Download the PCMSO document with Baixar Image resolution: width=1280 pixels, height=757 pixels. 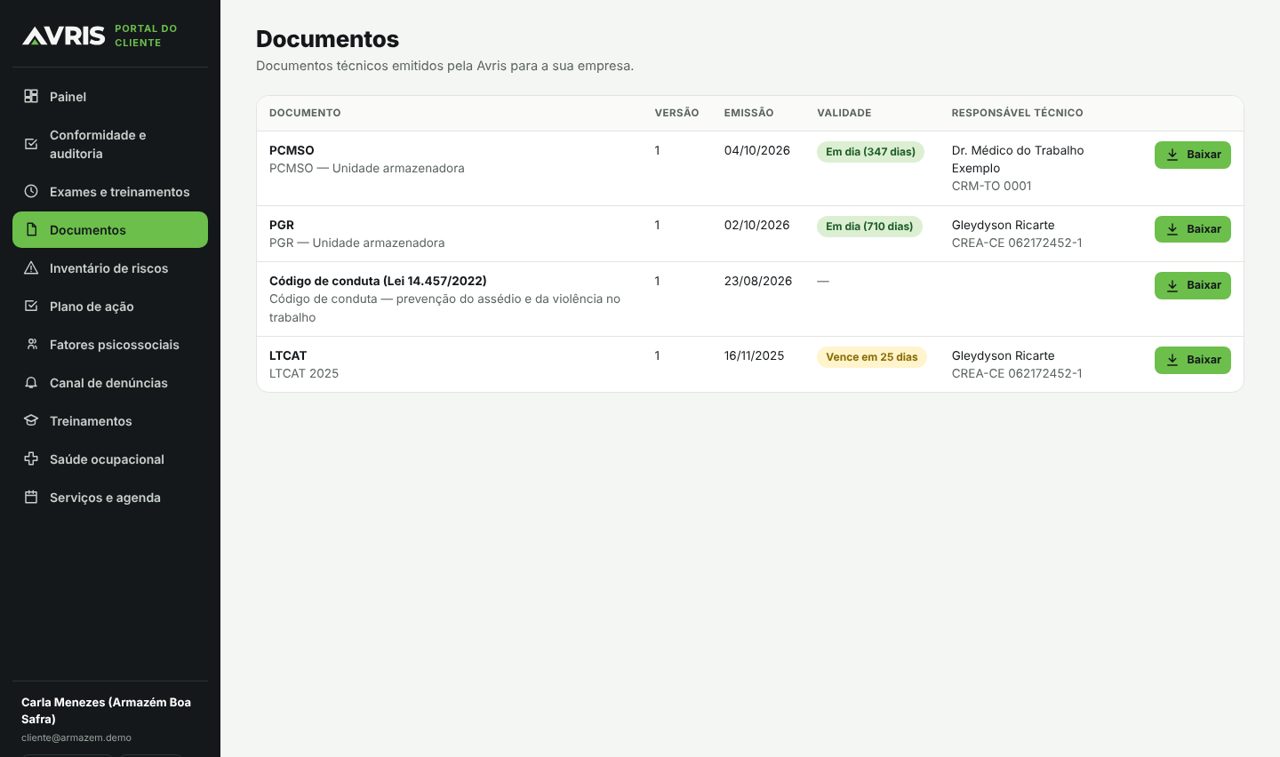point(1192,155)
